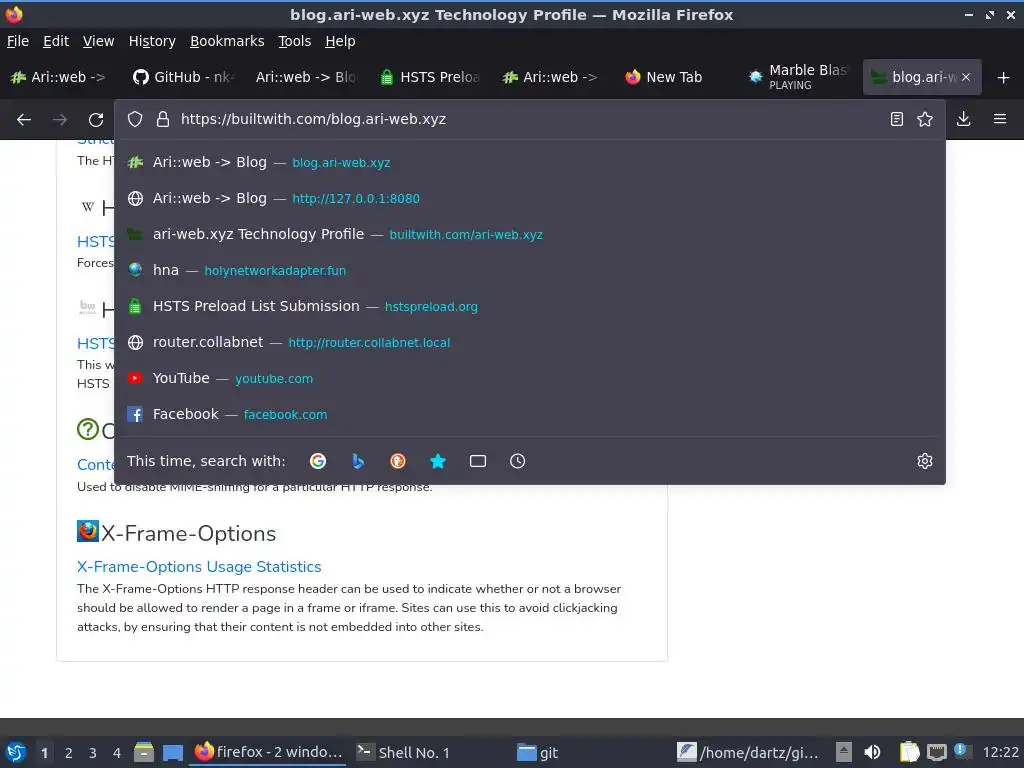Bookmark this page with the star
This screenshot has width=1024, height=768.
(925, 120)
